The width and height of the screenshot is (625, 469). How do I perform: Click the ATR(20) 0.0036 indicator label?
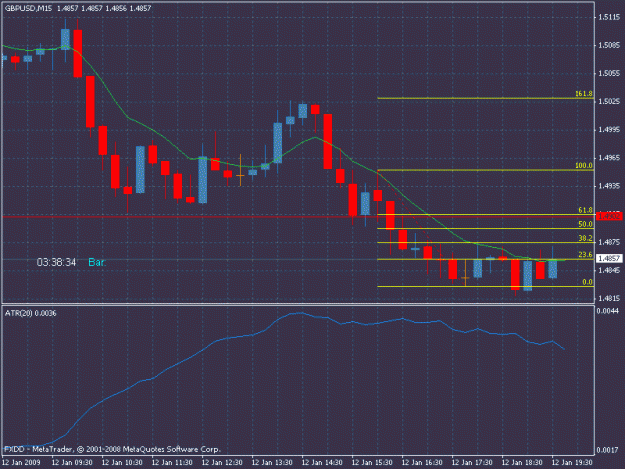coord(31,313)
